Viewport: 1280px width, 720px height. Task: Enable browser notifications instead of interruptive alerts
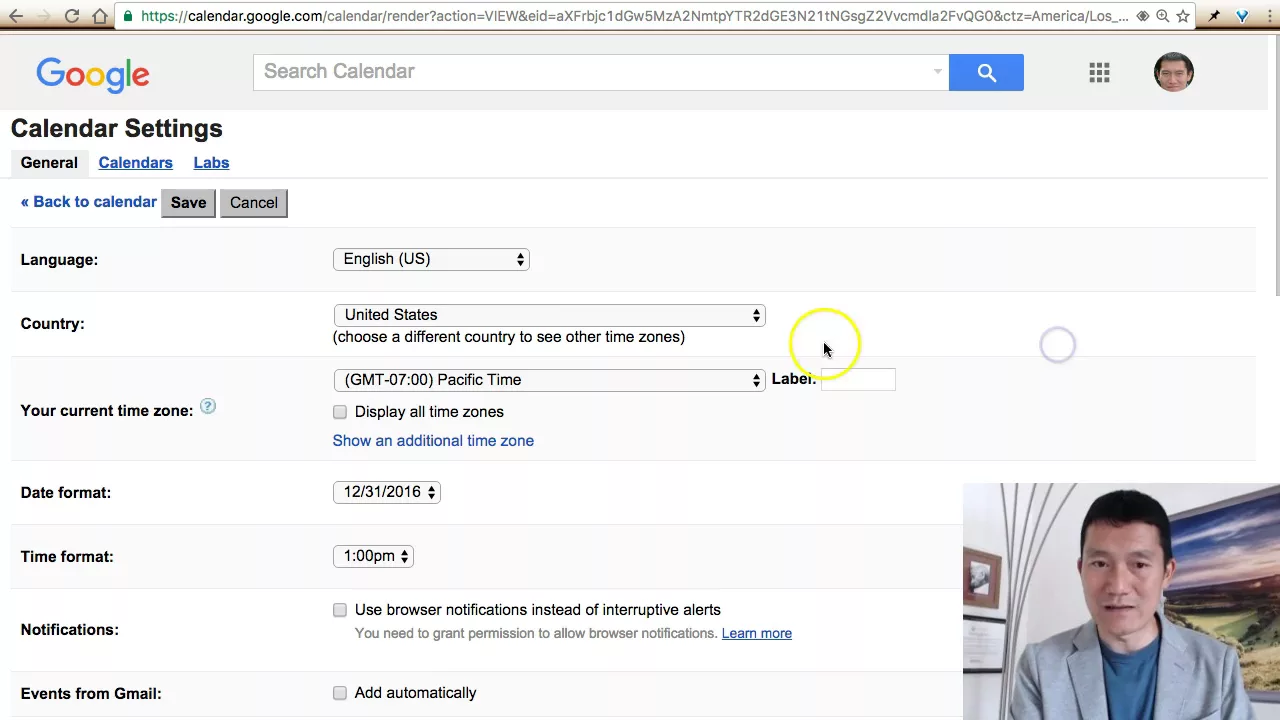tap(340, 610)
